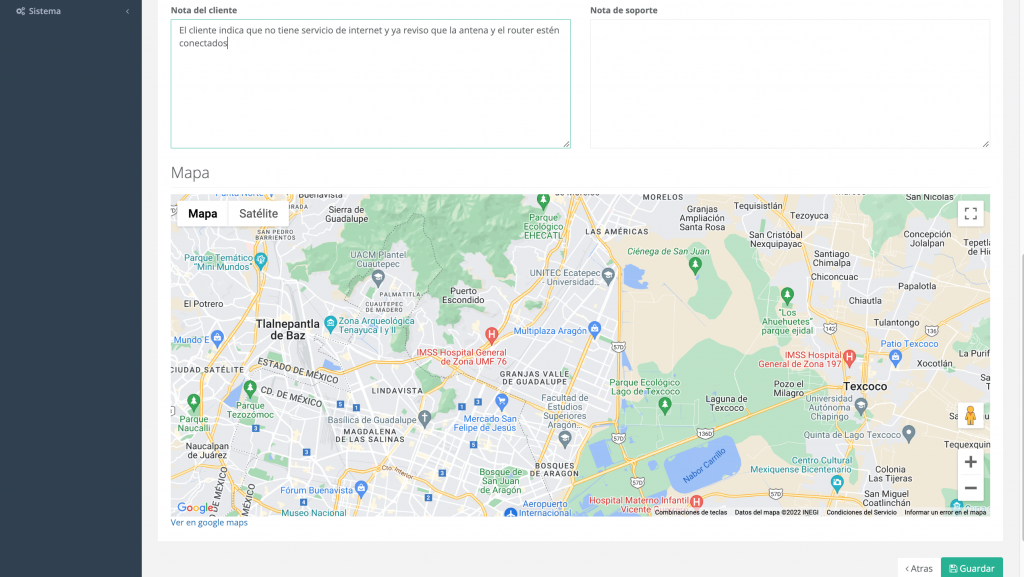This screenshot has width=1024, height=577.
Task: Click the Parque Temático Mini Mundos marker
Action: click(x=261, y=261)
